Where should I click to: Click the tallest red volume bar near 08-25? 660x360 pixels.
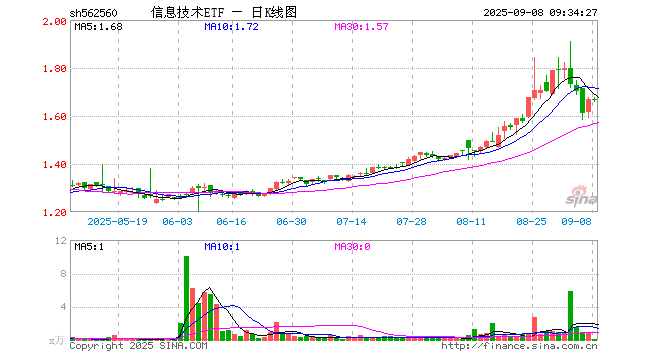pyautogui.click(x=535, y=329)
